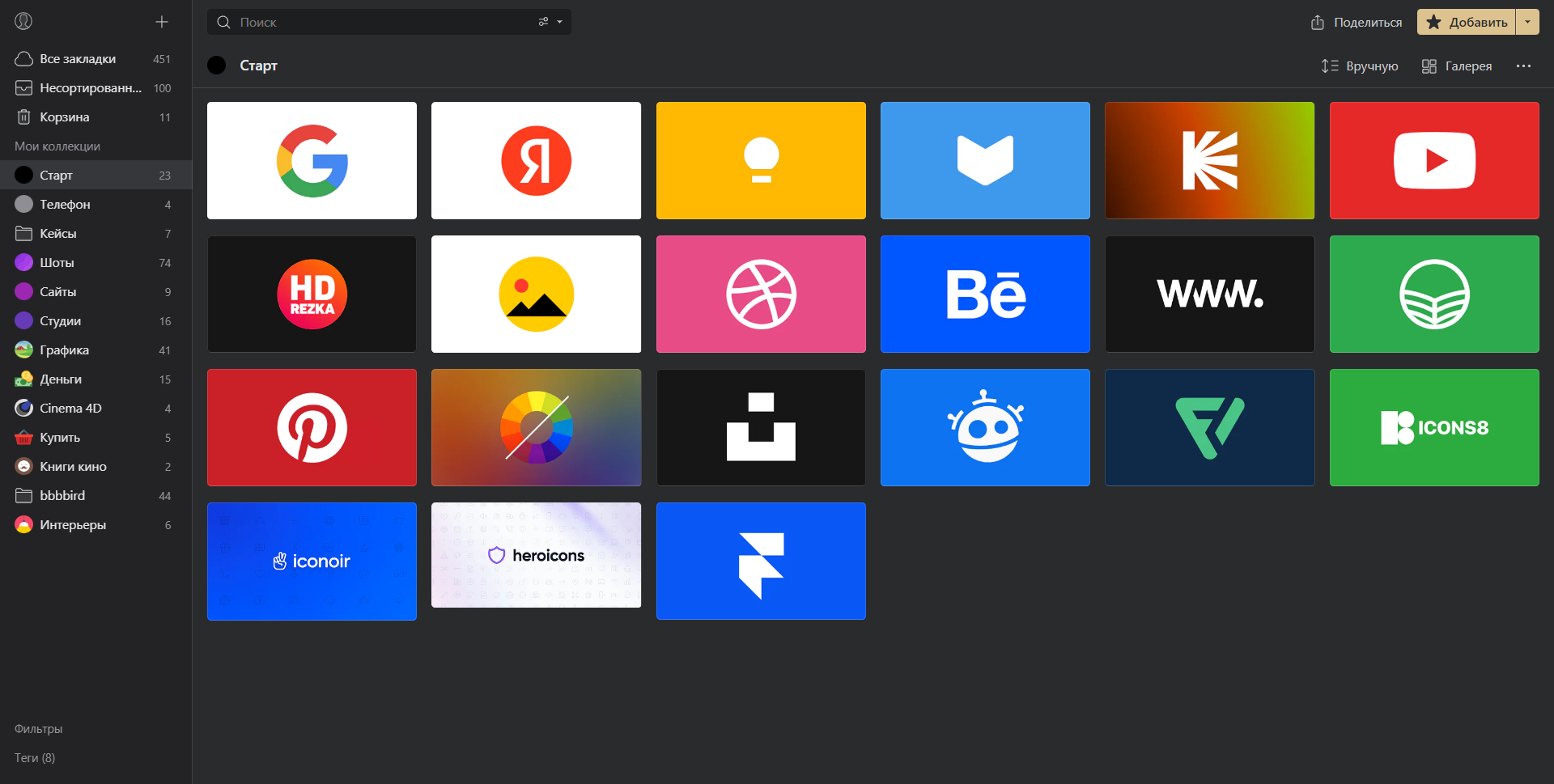Open the heroicons bookmark tile
1554x784 pixels.
[536, 555]
